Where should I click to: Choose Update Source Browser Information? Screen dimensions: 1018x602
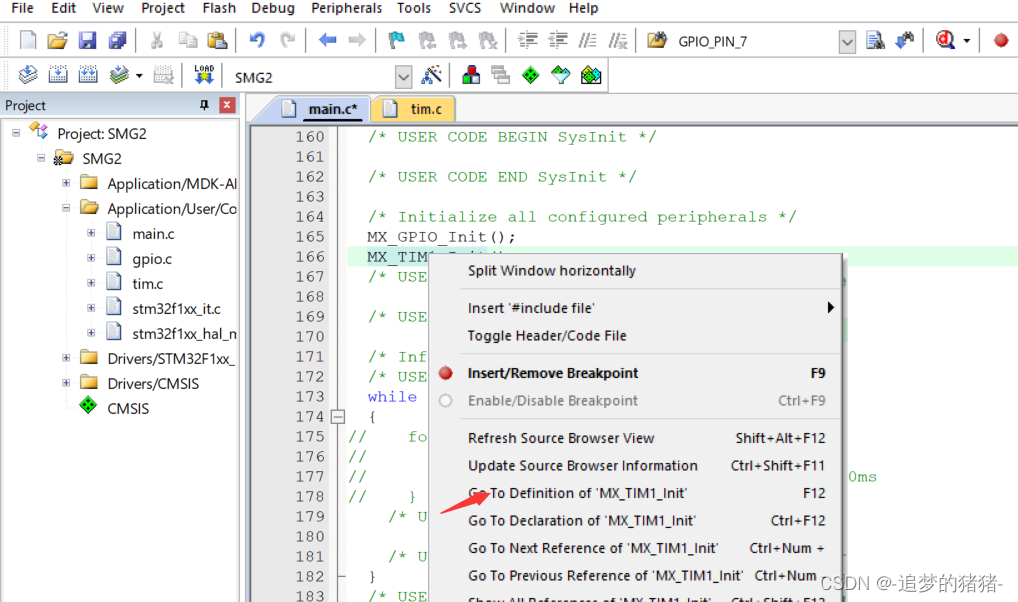click(636, 466)
